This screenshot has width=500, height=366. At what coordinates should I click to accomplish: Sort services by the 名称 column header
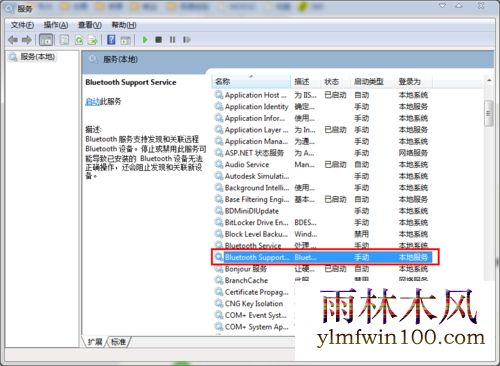tap(251, 81)
